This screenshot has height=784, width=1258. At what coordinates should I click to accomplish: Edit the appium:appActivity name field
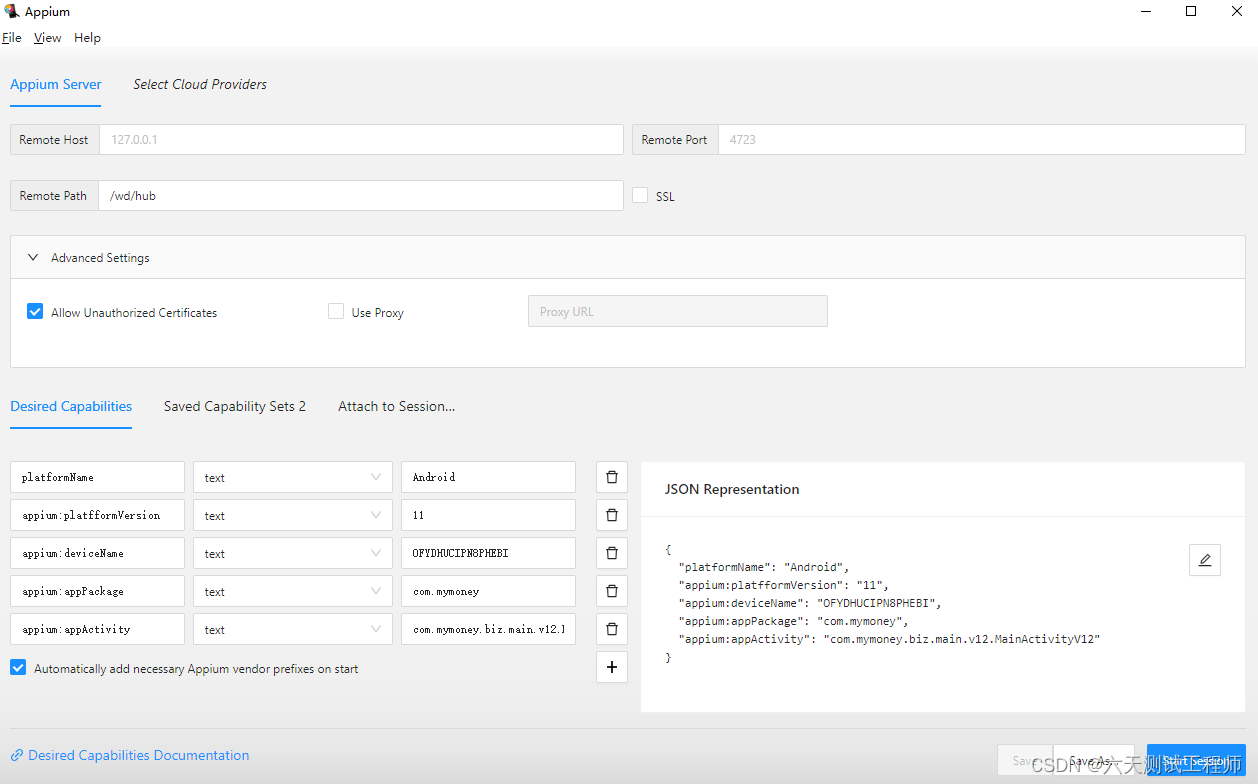98,629
